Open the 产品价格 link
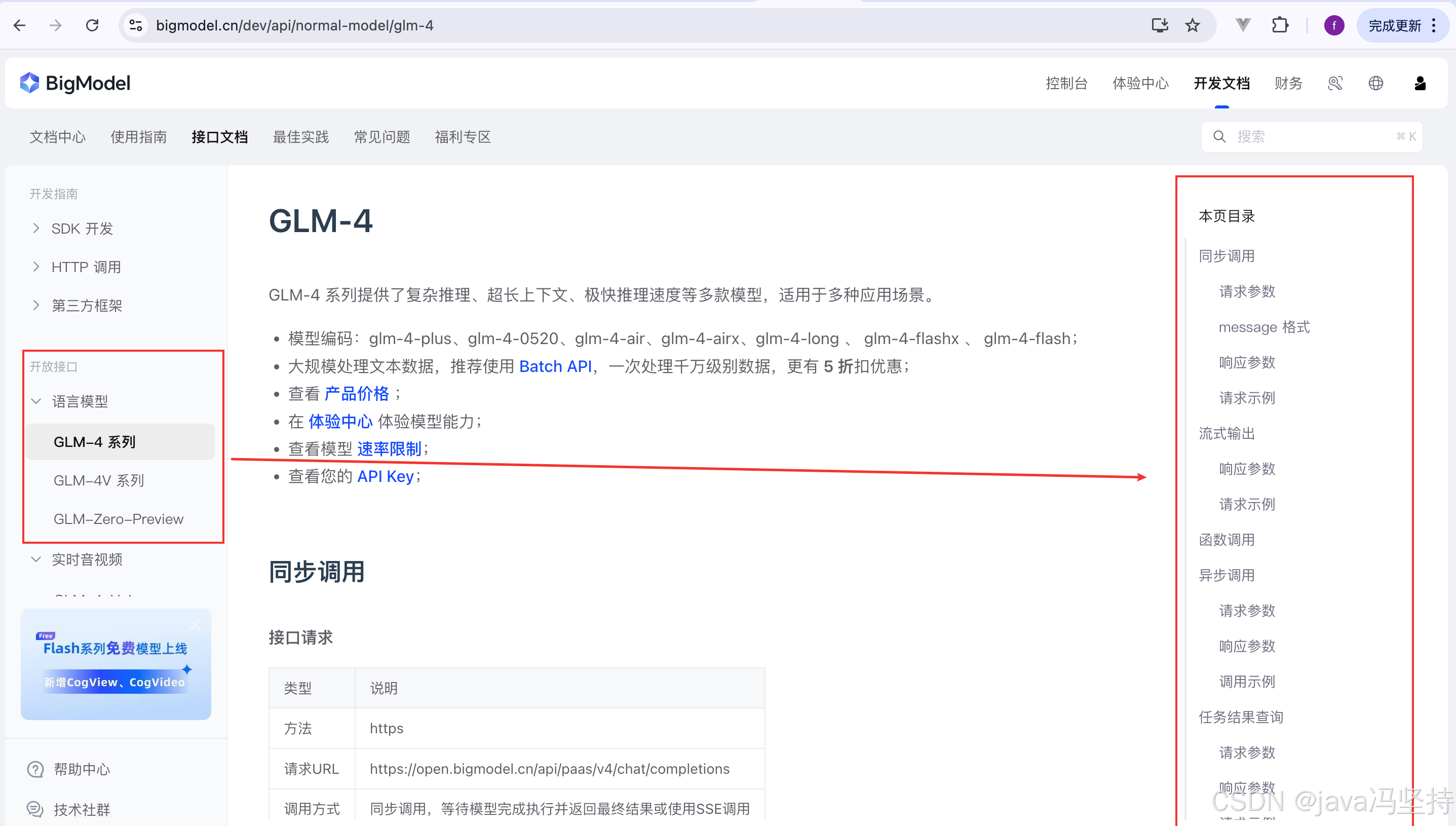 [357, 394]
